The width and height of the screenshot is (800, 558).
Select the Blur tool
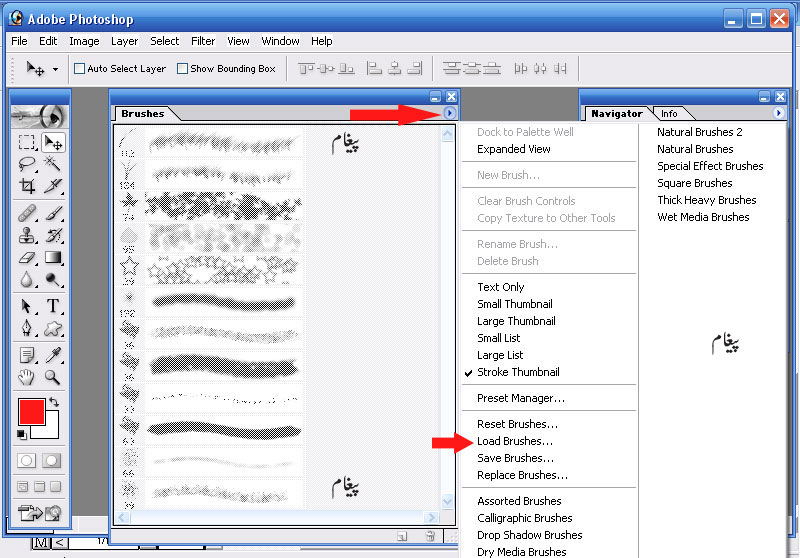coord(27,280)
